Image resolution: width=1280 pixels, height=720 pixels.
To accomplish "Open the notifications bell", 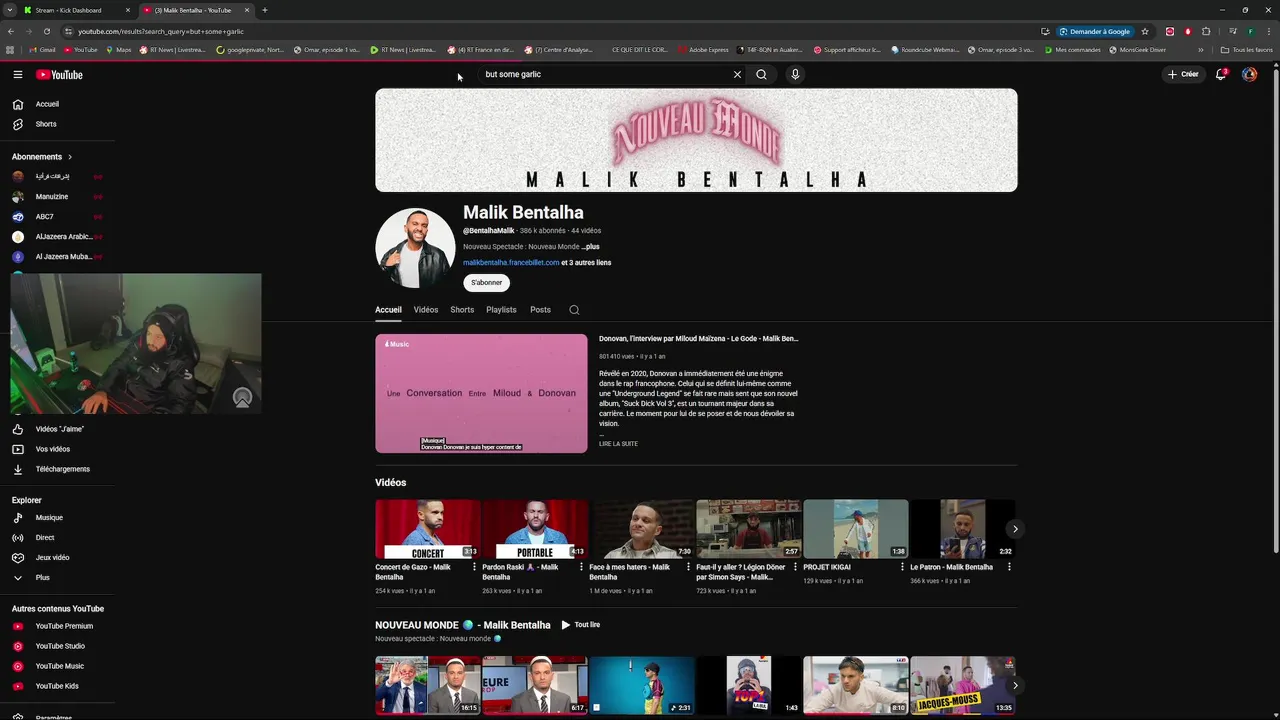I will coord(1220,74).
